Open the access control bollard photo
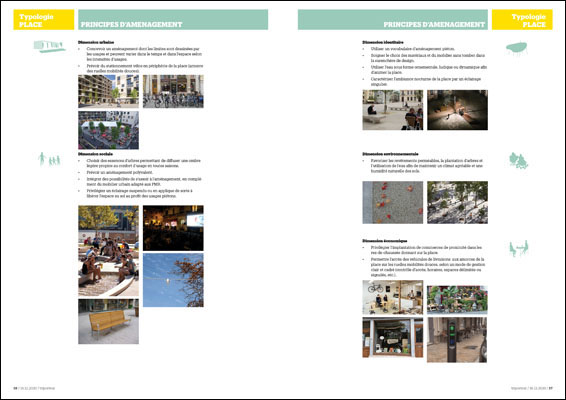Screen dimensions: 566x400 click(x=457, y=340)
